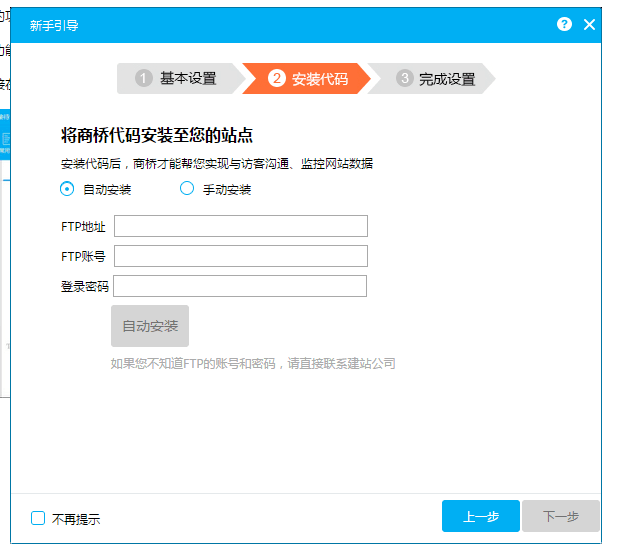Click the 下一步 button
Screen dimensions: 627x547
point(561,516)
